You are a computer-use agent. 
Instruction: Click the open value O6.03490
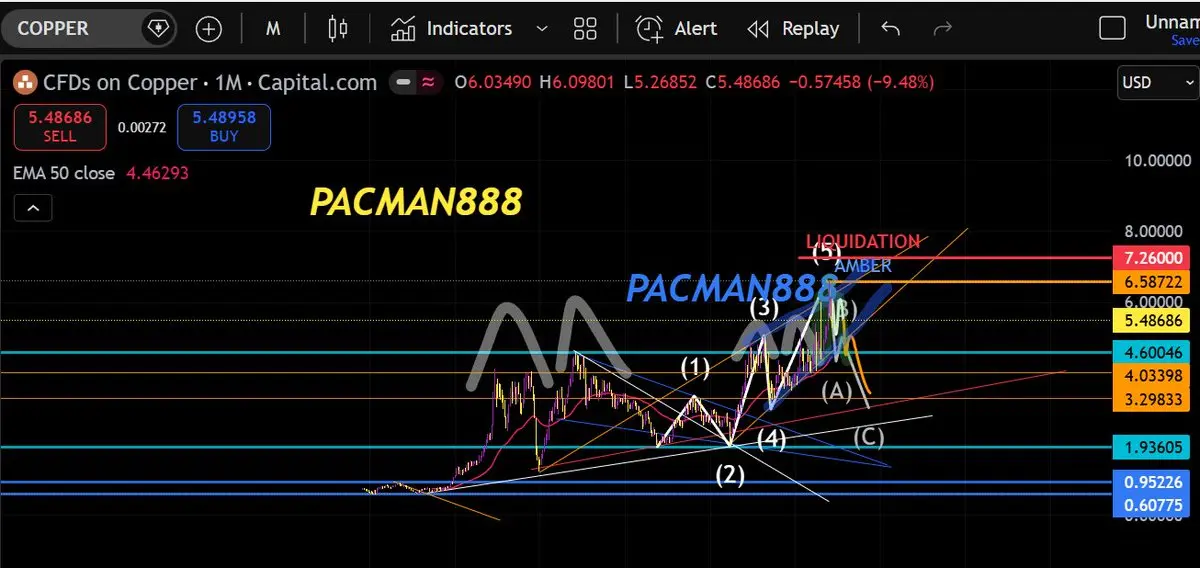tap(494, 82)
